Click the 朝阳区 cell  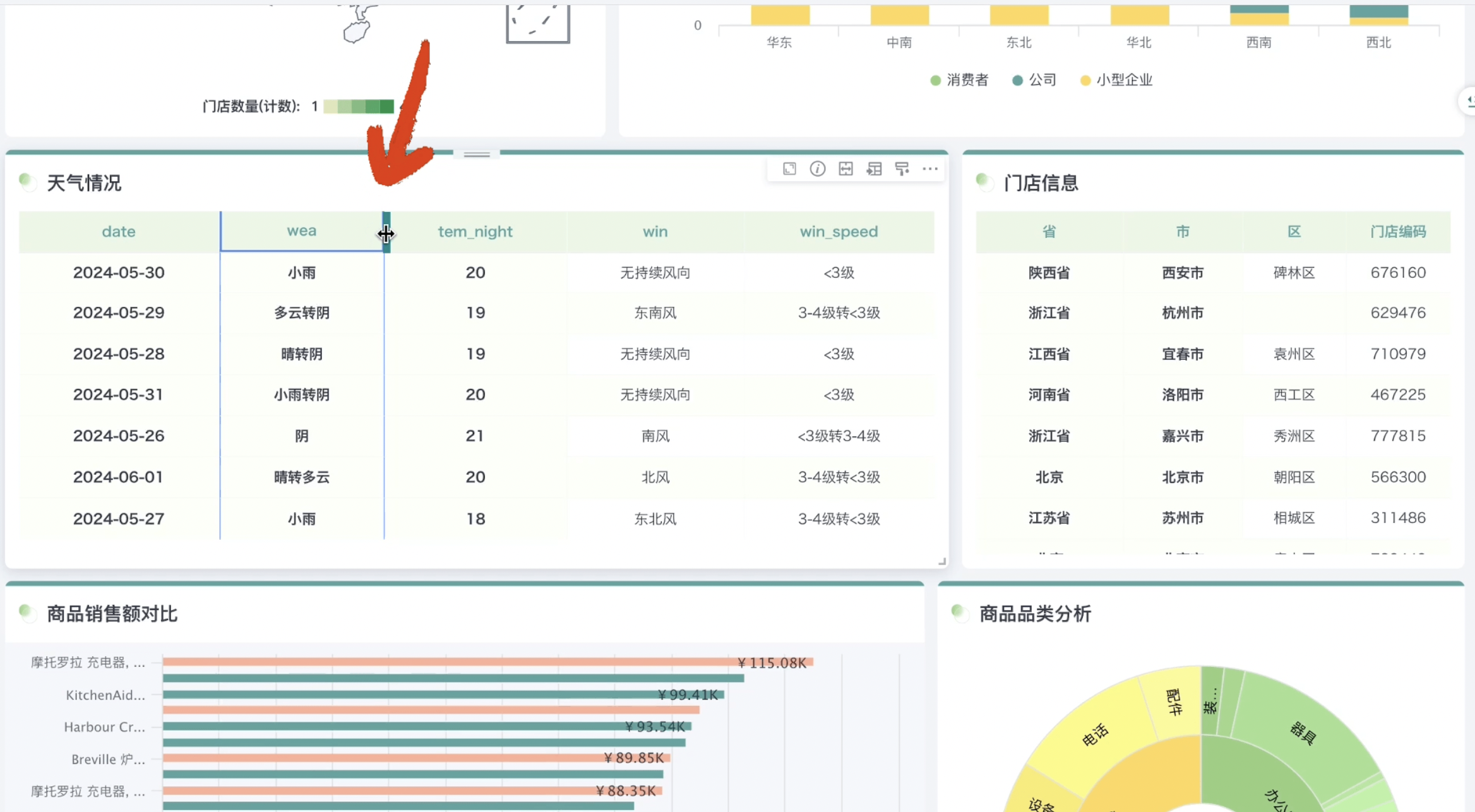pyautogui.click(x=1294, y=477)
